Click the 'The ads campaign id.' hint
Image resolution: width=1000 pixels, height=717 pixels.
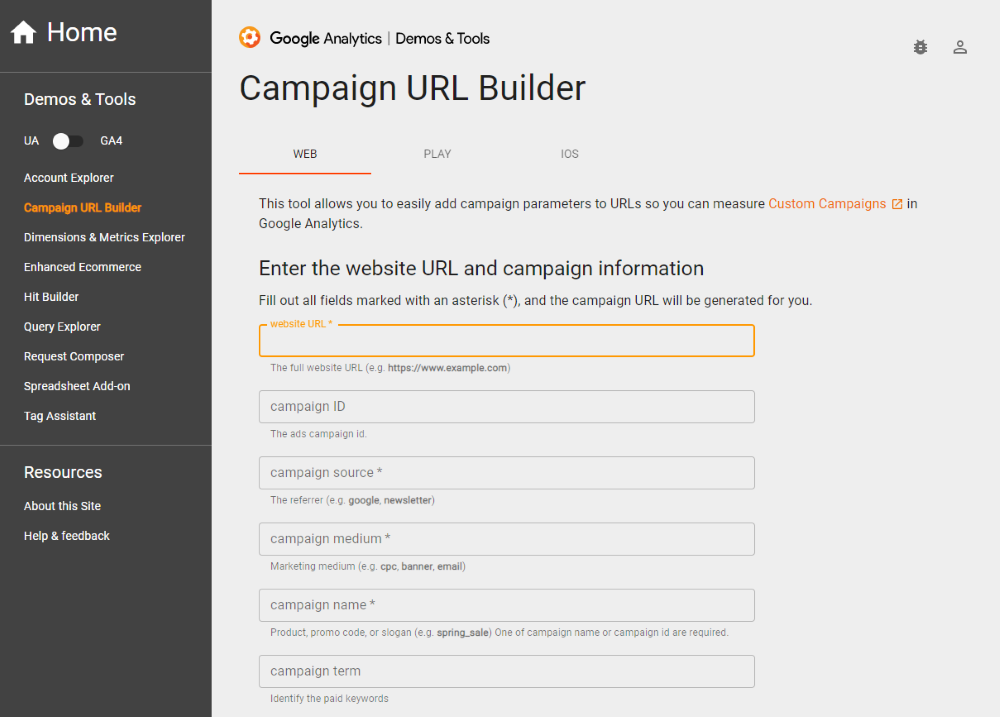pyautogui.click(x=318, y=434)
